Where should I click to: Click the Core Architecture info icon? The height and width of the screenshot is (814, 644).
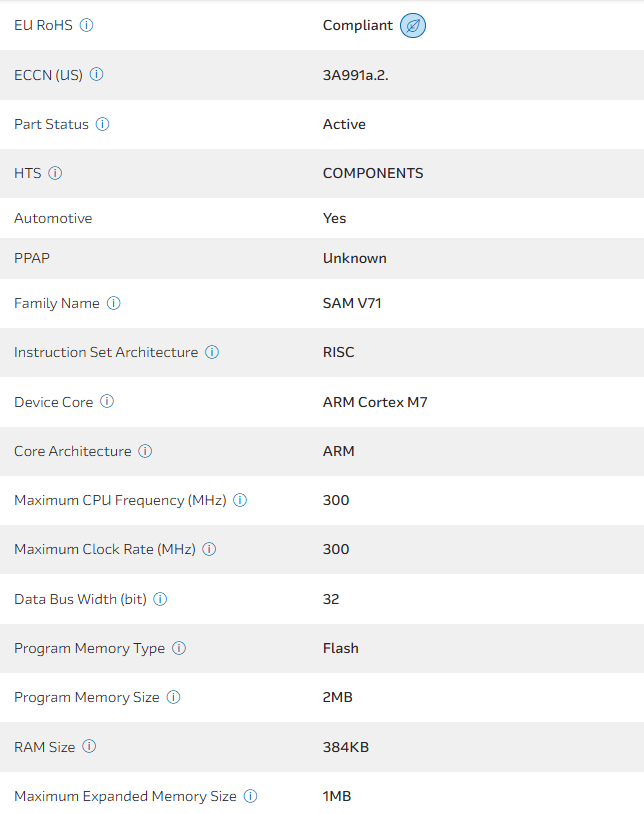(x=145, y=451)
